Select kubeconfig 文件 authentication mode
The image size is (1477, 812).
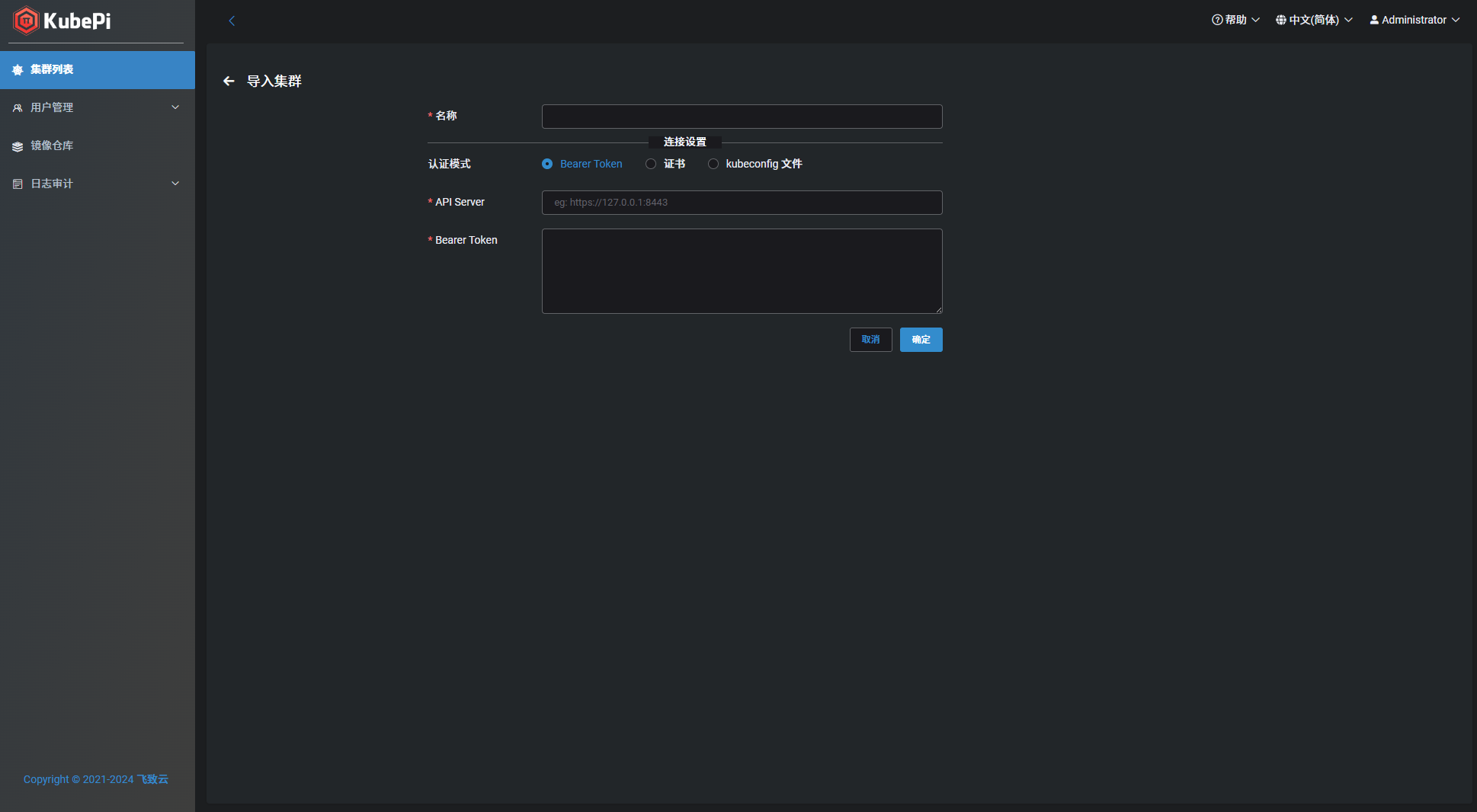[x=755, y=164]
